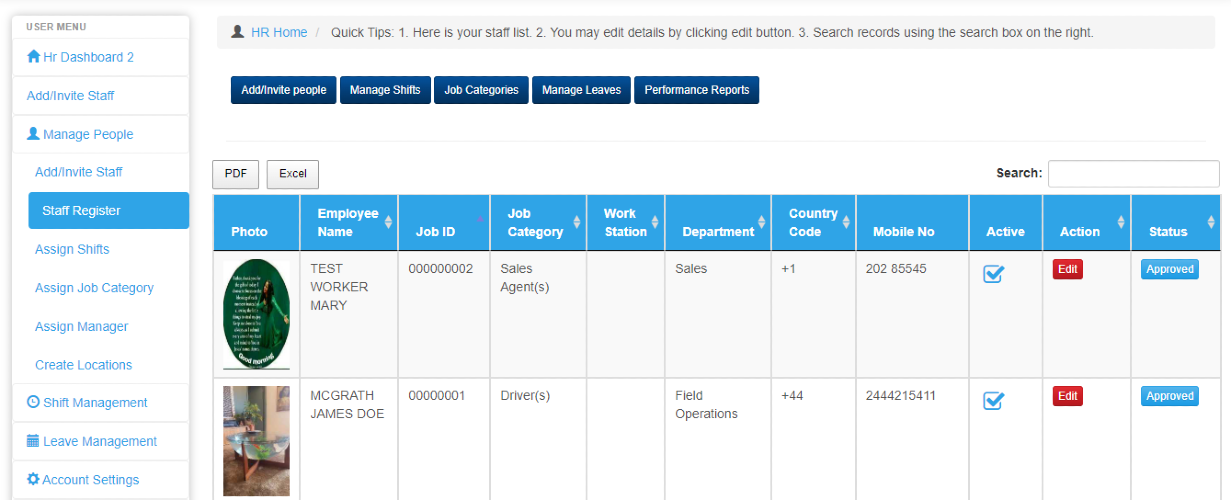Follow the HR Home breadcrumb link
Viewport: 1231px width, 500px height.
279,32
